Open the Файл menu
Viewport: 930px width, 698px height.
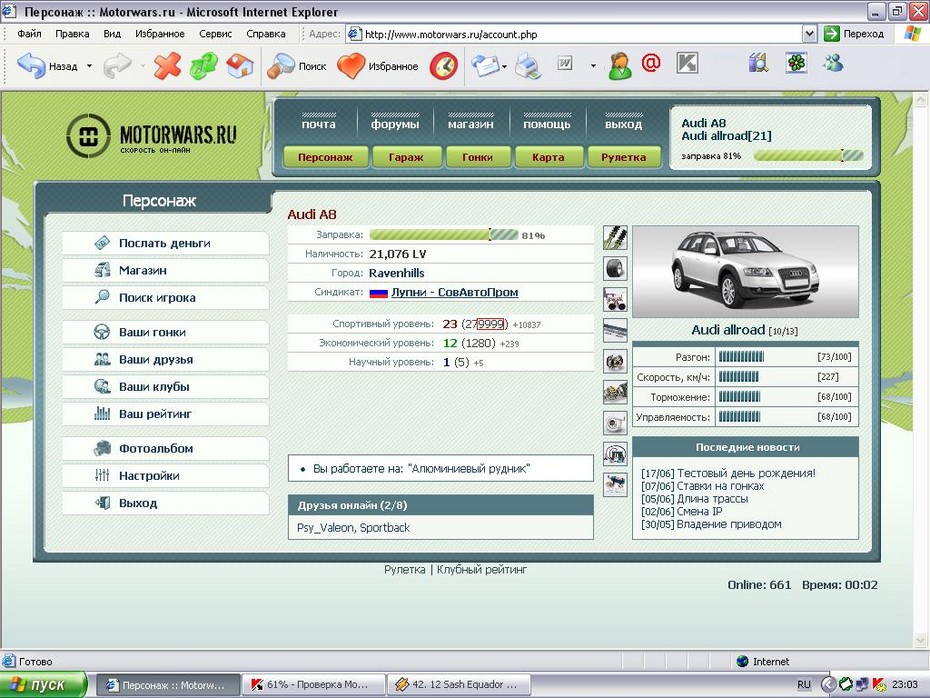(x=29, y=34)
